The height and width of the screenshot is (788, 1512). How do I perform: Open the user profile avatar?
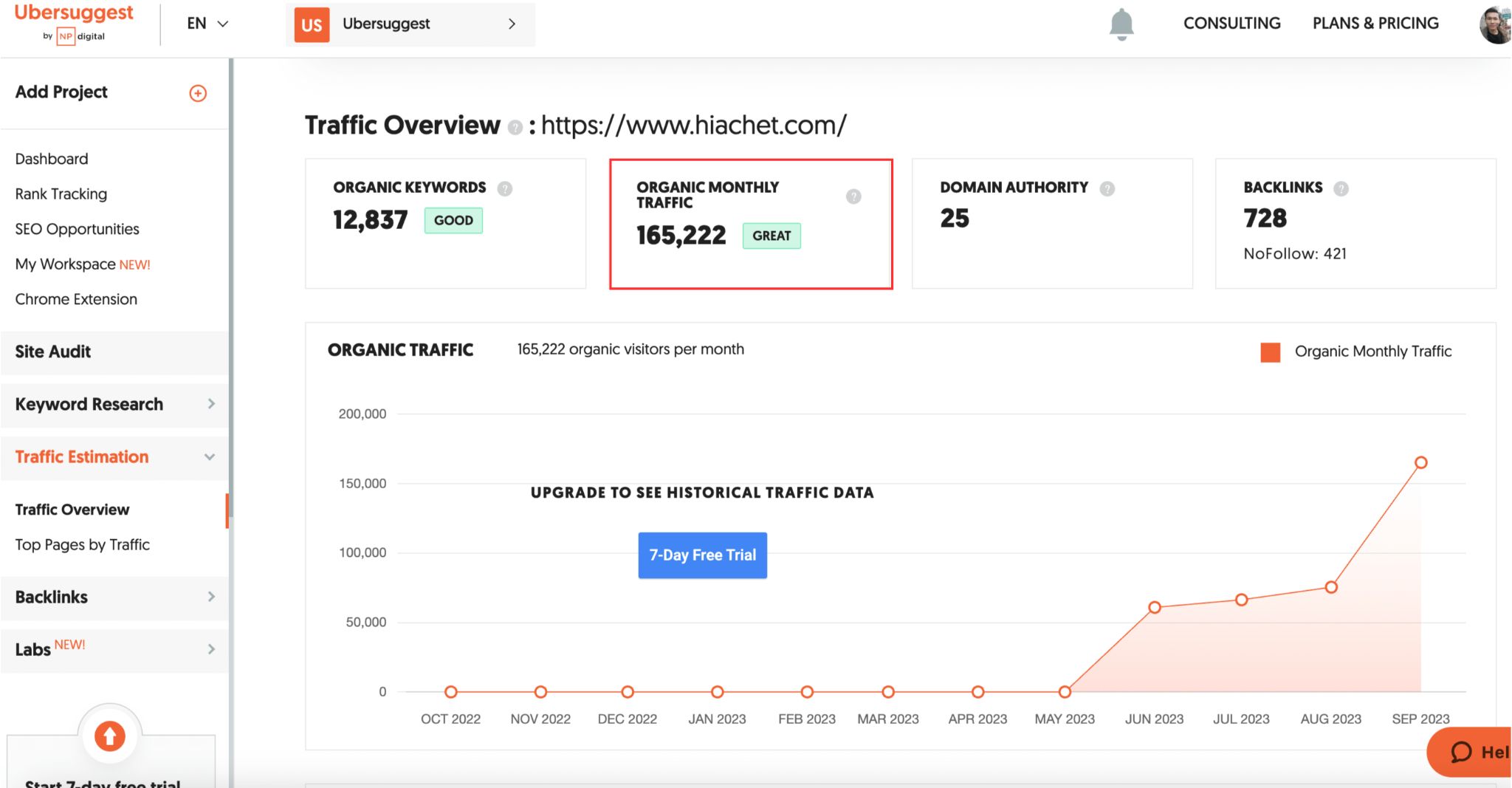click(x=1495, y=24)
